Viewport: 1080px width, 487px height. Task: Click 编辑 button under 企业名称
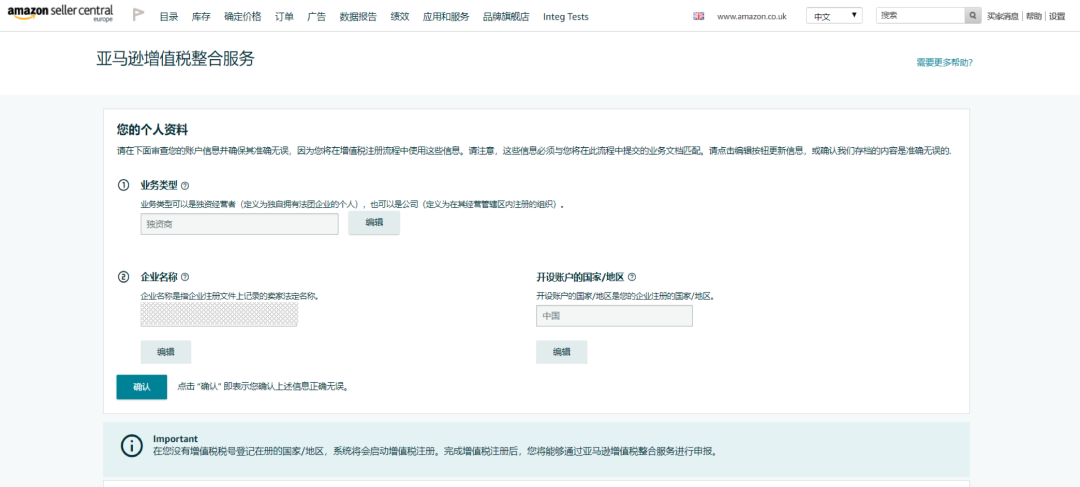point(166,352)
